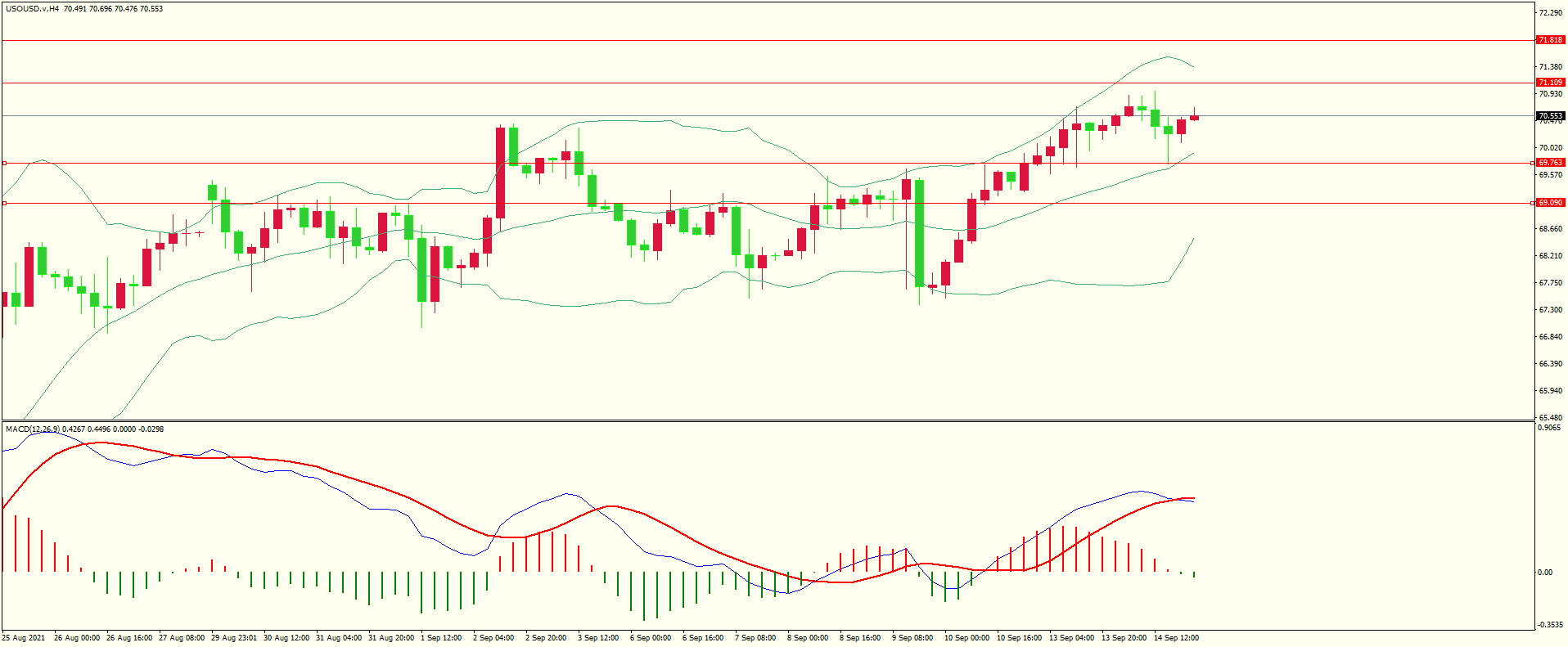Click the 66.840 value on price axis
This screenshot has width=1568, height=647.
1551,337
